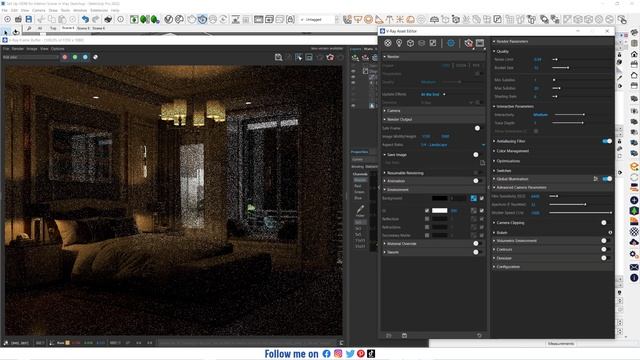Click the Background color swatch
640x360 pixels.
click(440, 198)
